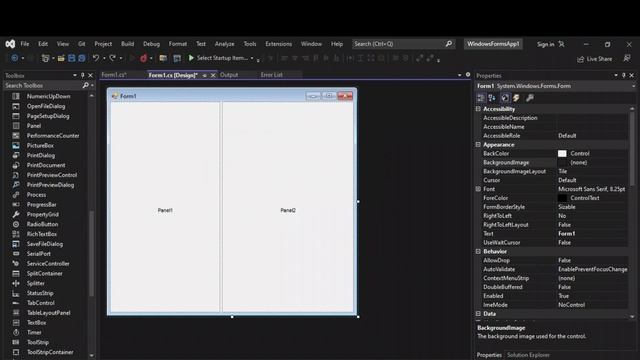Click the ForeColor black color swatch
640x360 pixels.
(562, 198)
